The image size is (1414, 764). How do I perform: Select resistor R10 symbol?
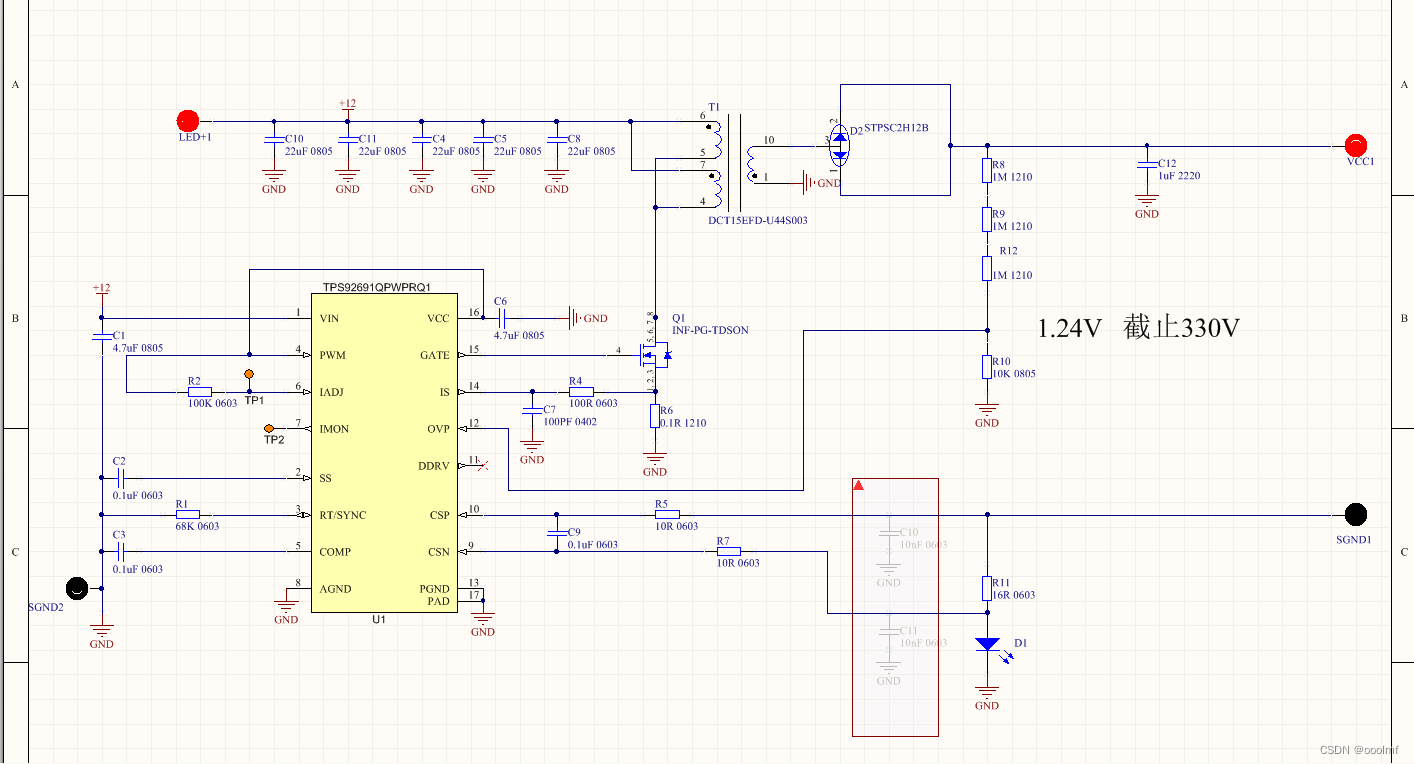pos(987,366)
